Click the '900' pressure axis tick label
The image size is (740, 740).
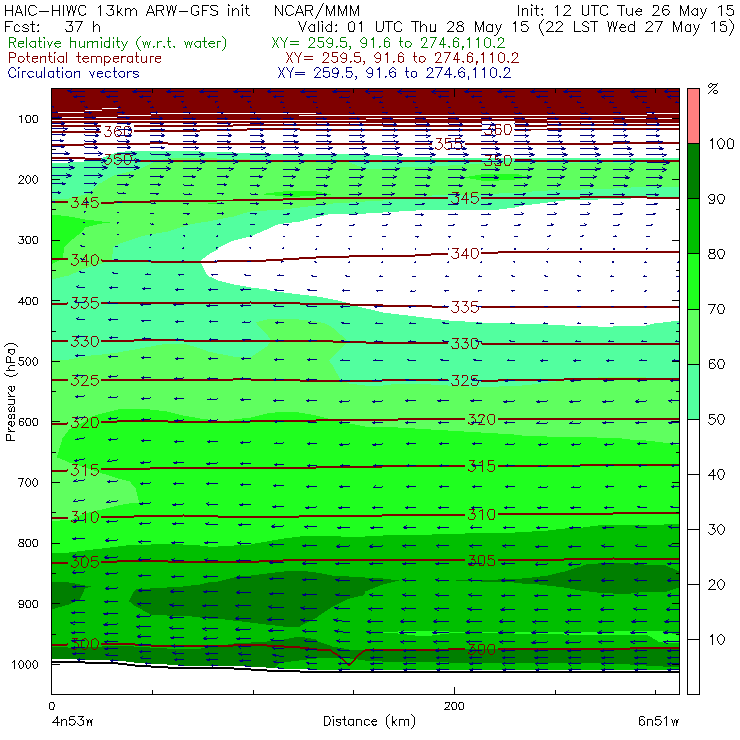28,604
